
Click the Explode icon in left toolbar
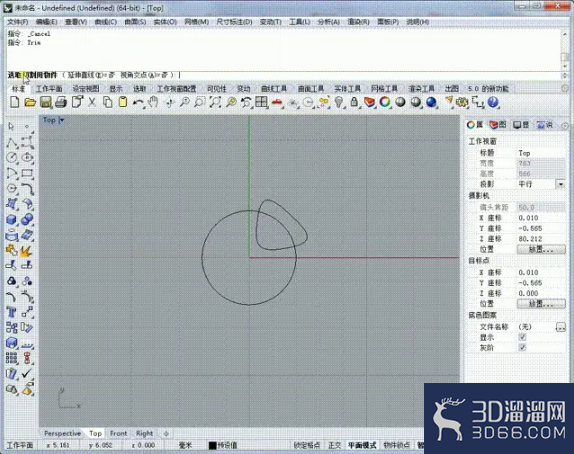click(x=27, y=251)
